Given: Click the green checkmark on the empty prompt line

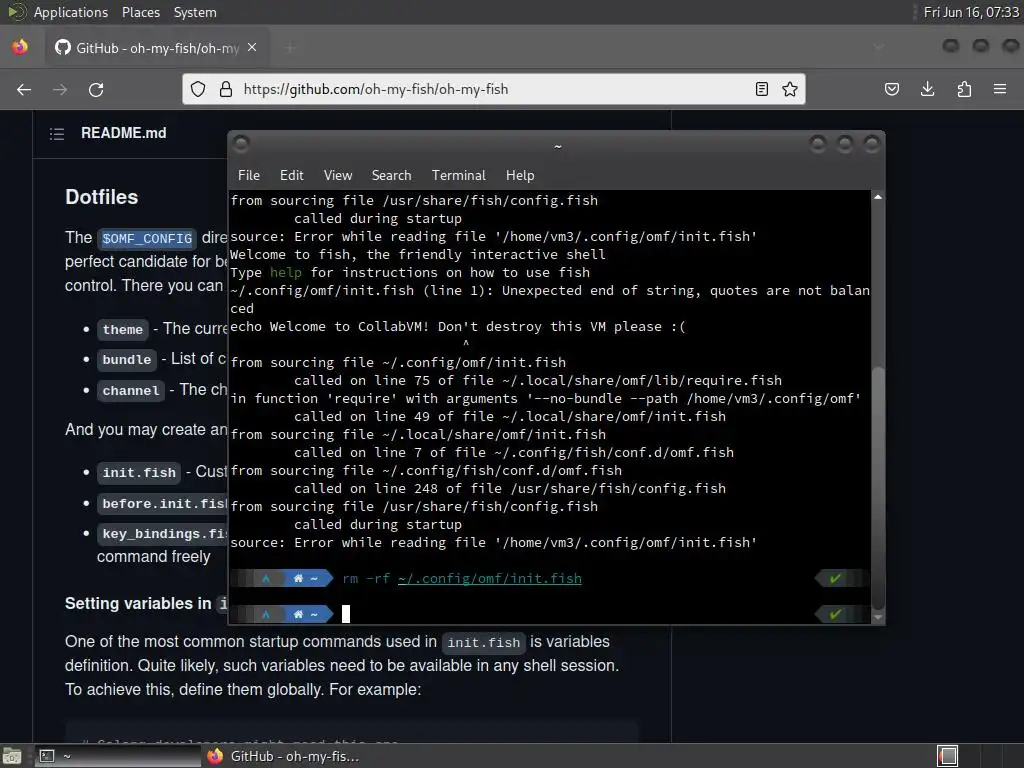Looking at the screenshot, I should point(835,614).
